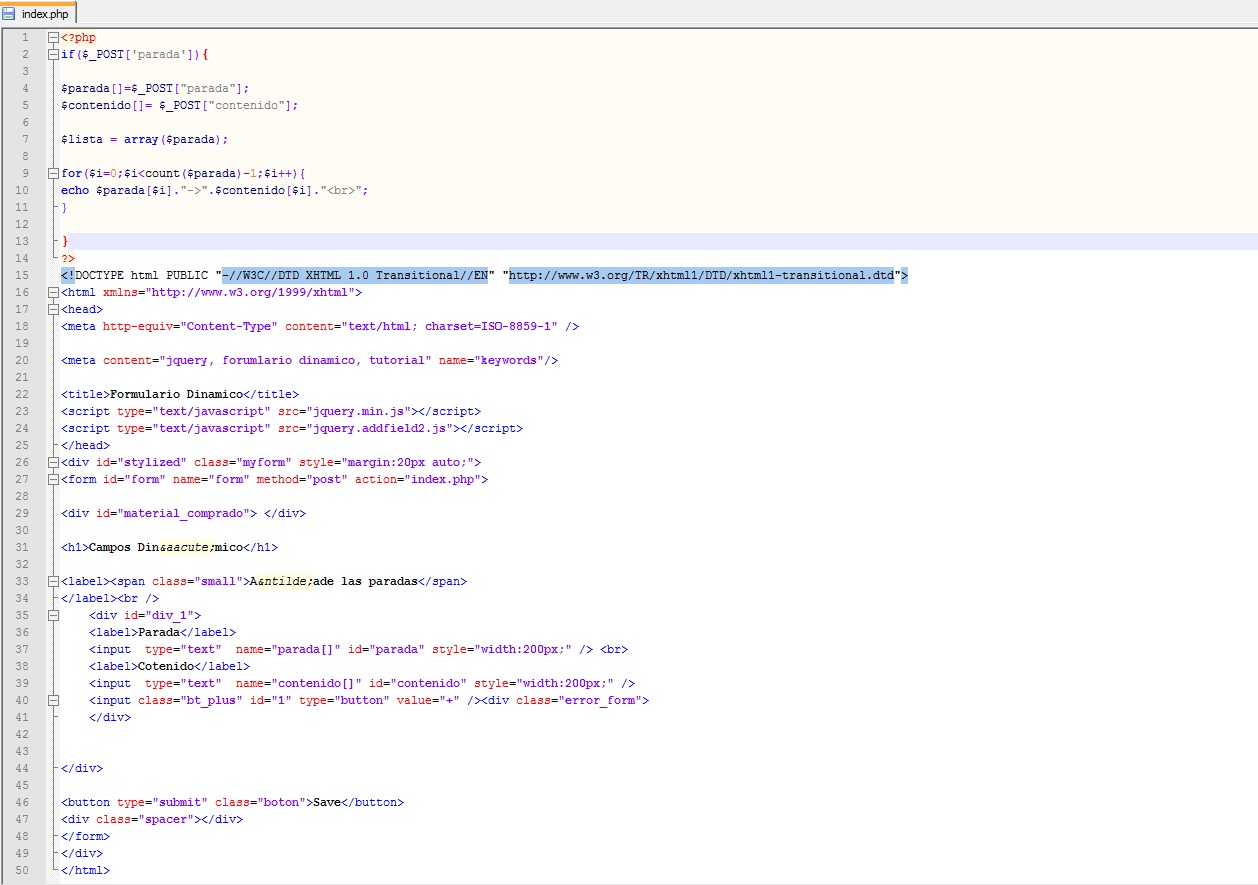Click the closing </form> tag
The width and height of the screenshot is (1258, 885).
click(86, 836)
